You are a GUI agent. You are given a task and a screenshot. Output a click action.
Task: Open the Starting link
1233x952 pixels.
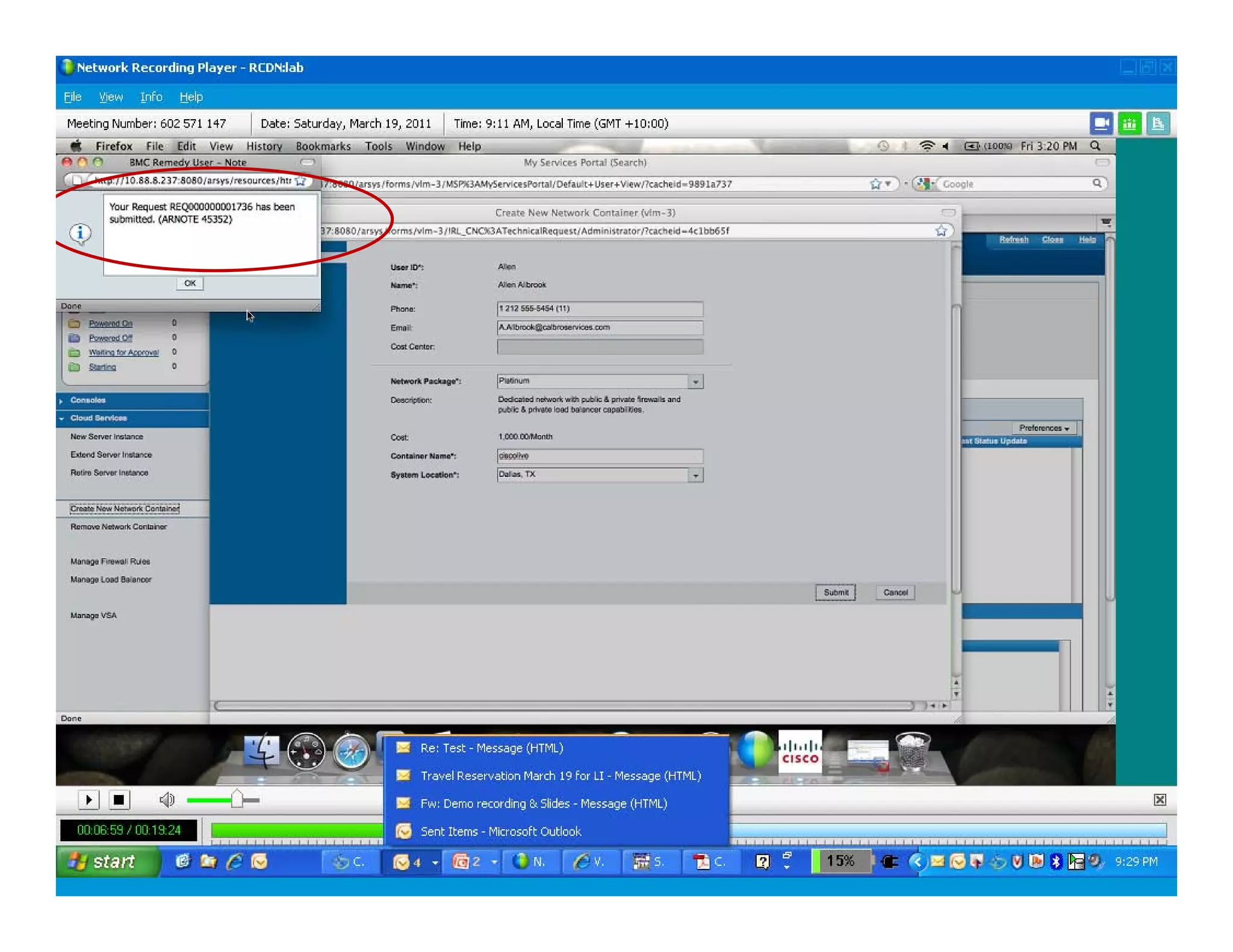102,367
